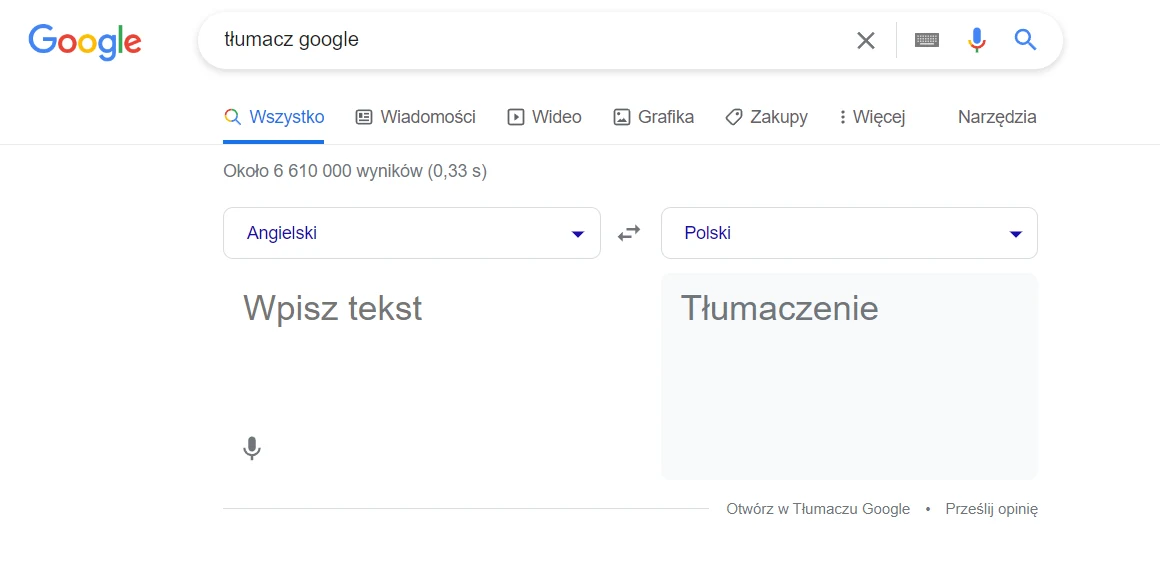Clear the search box with X icon
Image resolution: width=1160 pixels, height=566 pixels.
[x=866, y=41]
